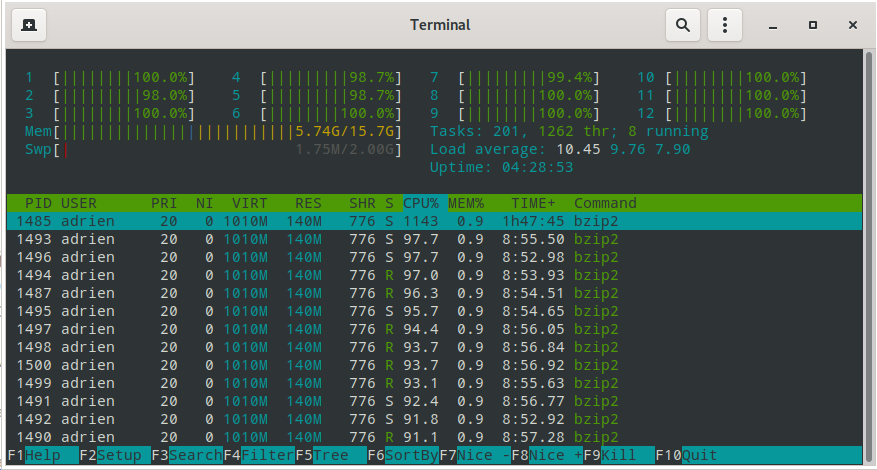Screen dimensions: 877x470
Task: Select process row with PID 1485
Action: tap(434, 221)
